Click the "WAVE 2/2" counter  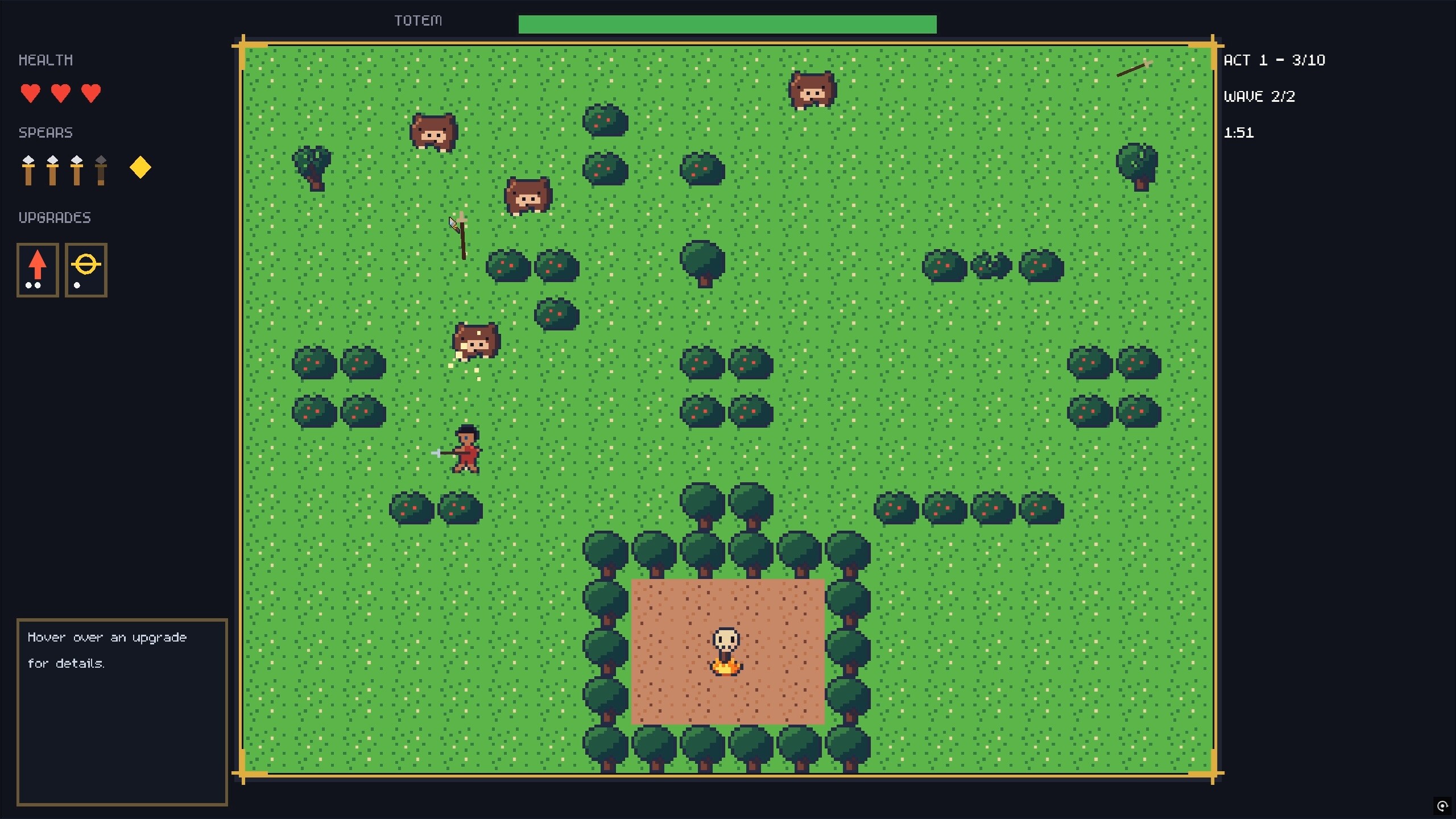[1259, 97]
